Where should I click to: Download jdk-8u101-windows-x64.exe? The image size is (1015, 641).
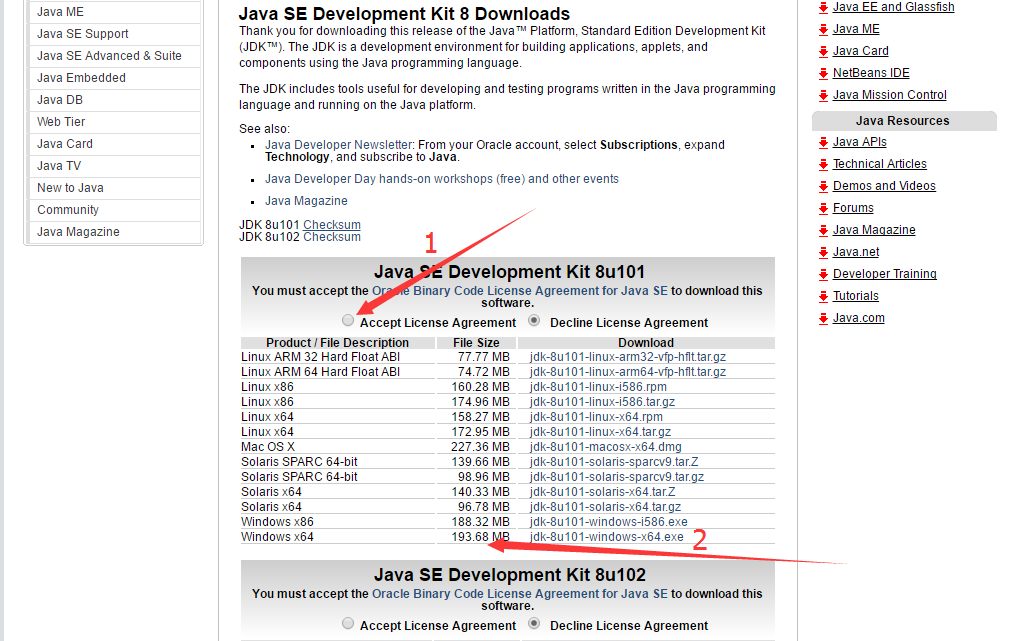click(607, 537)
